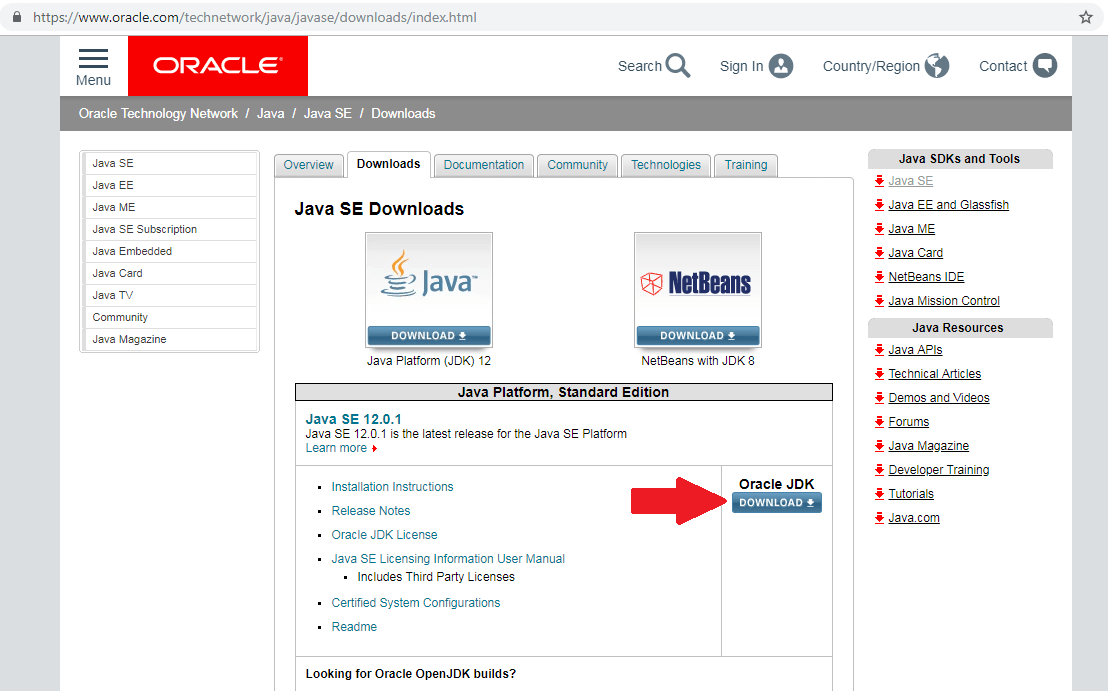Open Java Card in left sidebar

170,273
